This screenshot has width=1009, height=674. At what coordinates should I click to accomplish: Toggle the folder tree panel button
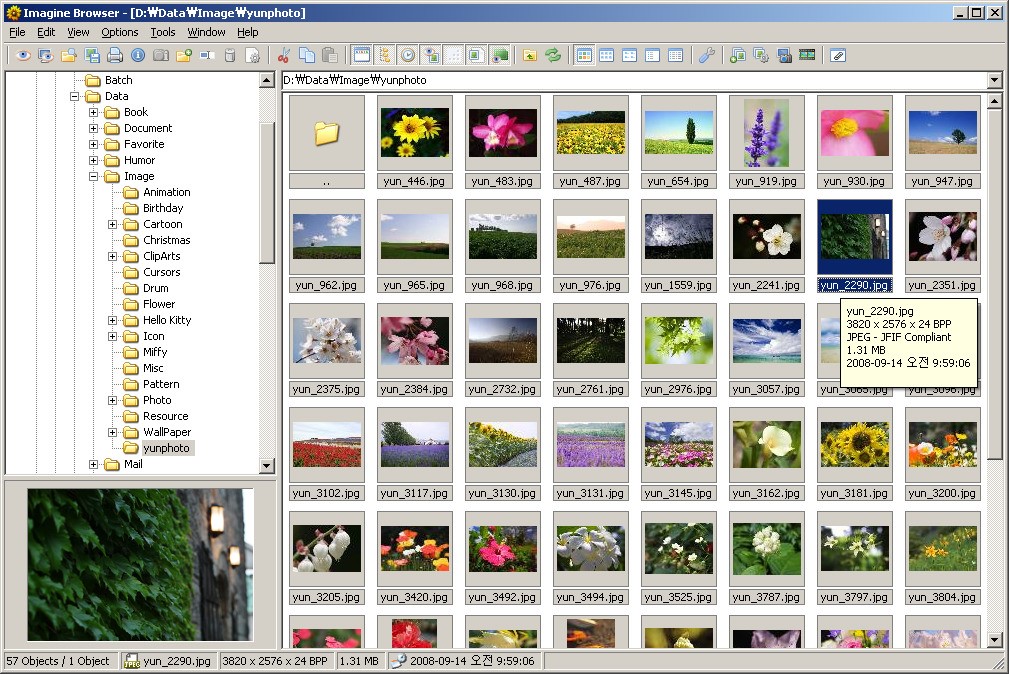click(x=385, y=56)
